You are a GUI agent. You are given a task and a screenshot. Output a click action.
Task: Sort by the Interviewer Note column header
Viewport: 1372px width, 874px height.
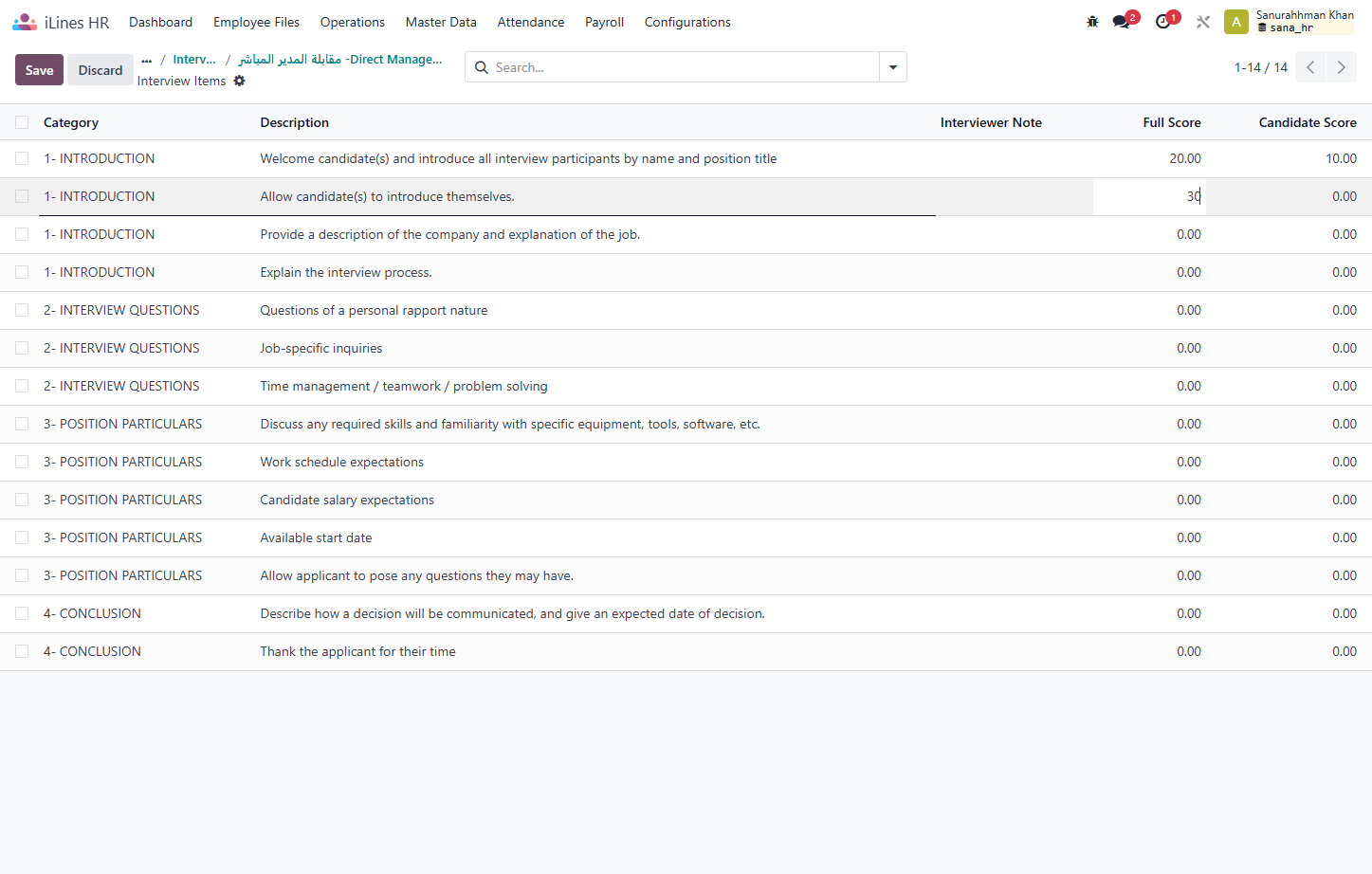[x=991, y=122]
